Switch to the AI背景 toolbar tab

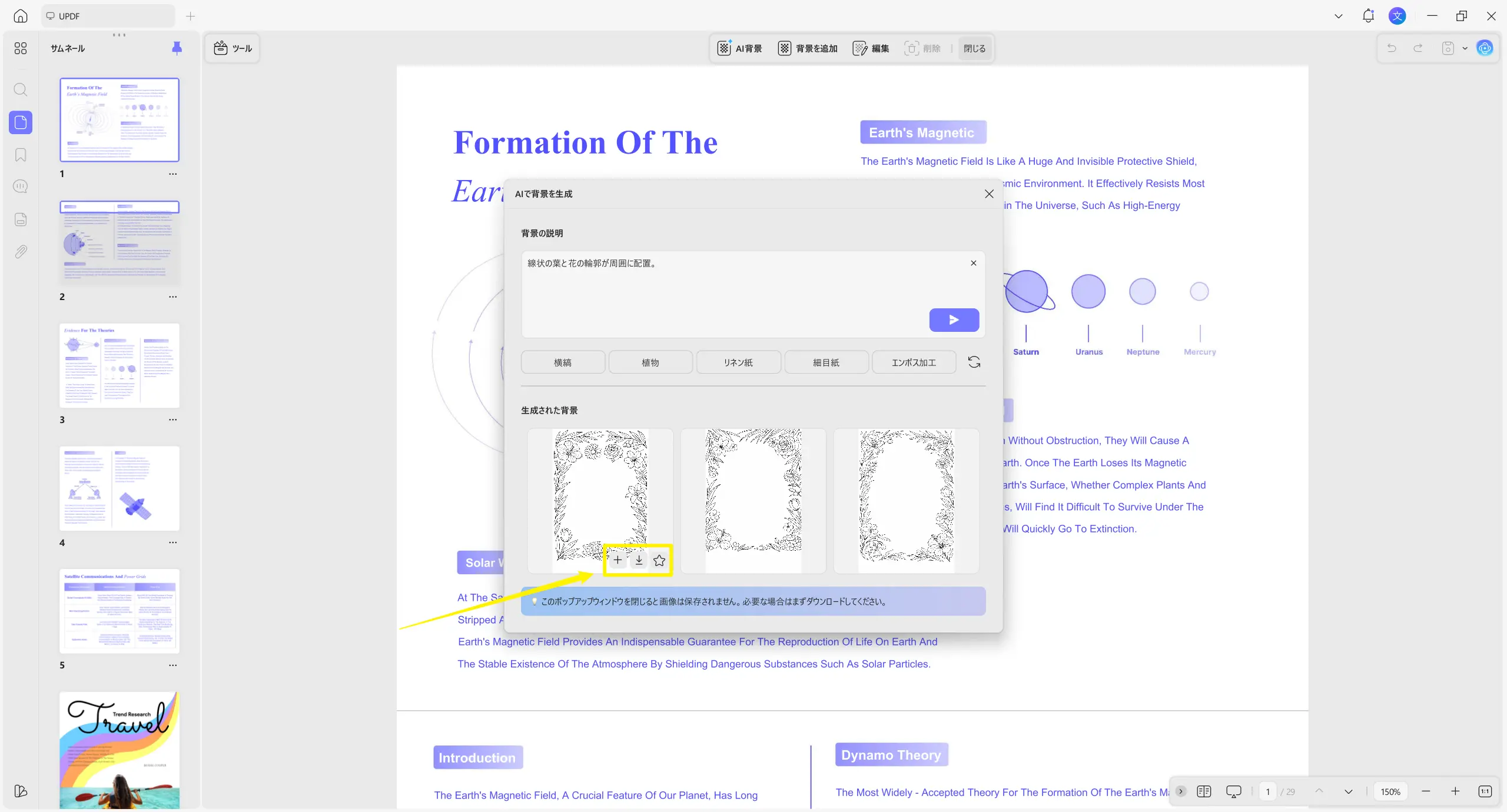click(x=739, y=48)
